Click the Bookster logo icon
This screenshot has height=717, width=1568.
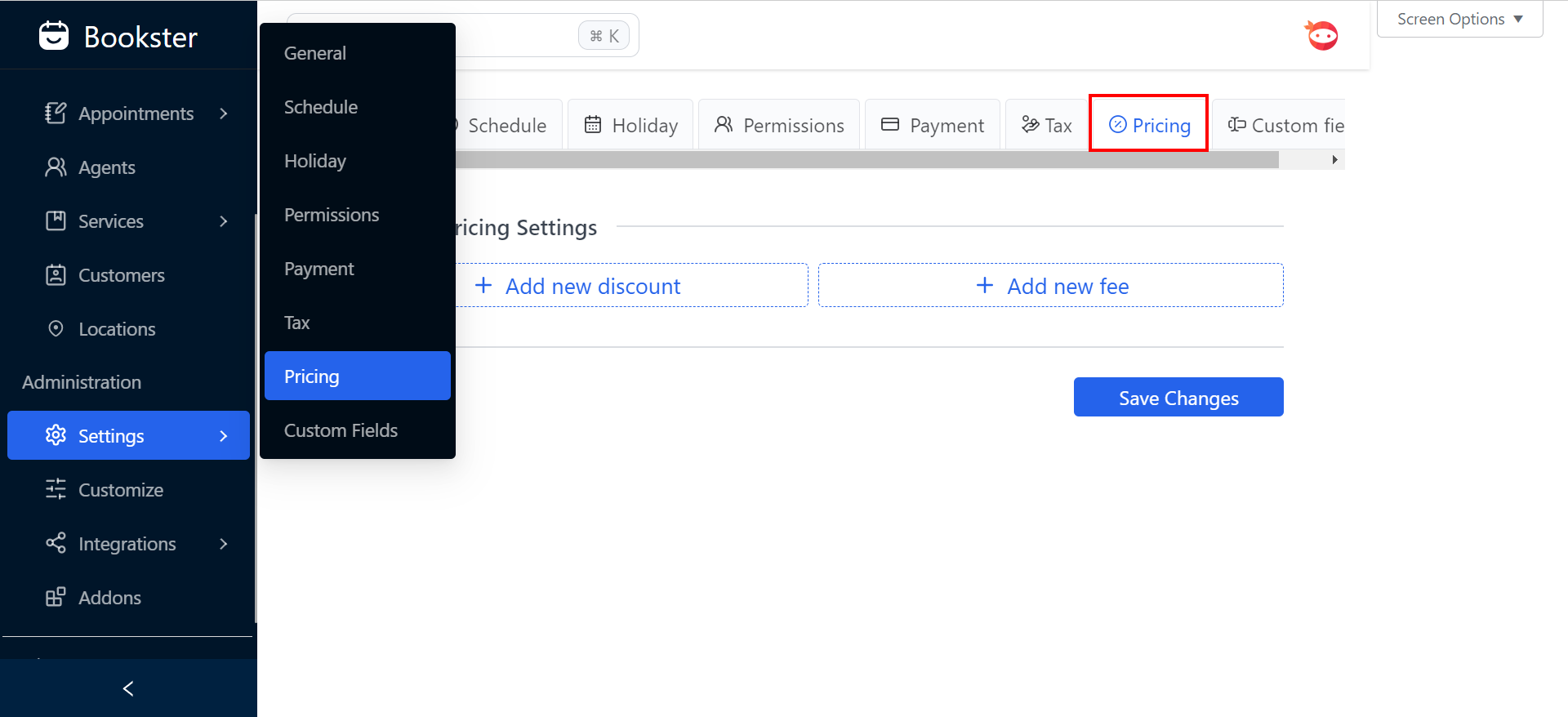[x=54, y=36]
